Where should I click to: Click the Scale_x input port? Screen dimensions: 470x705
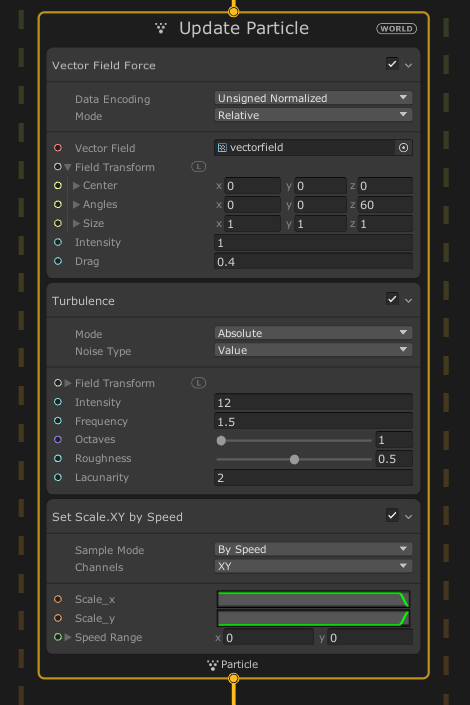58,599
